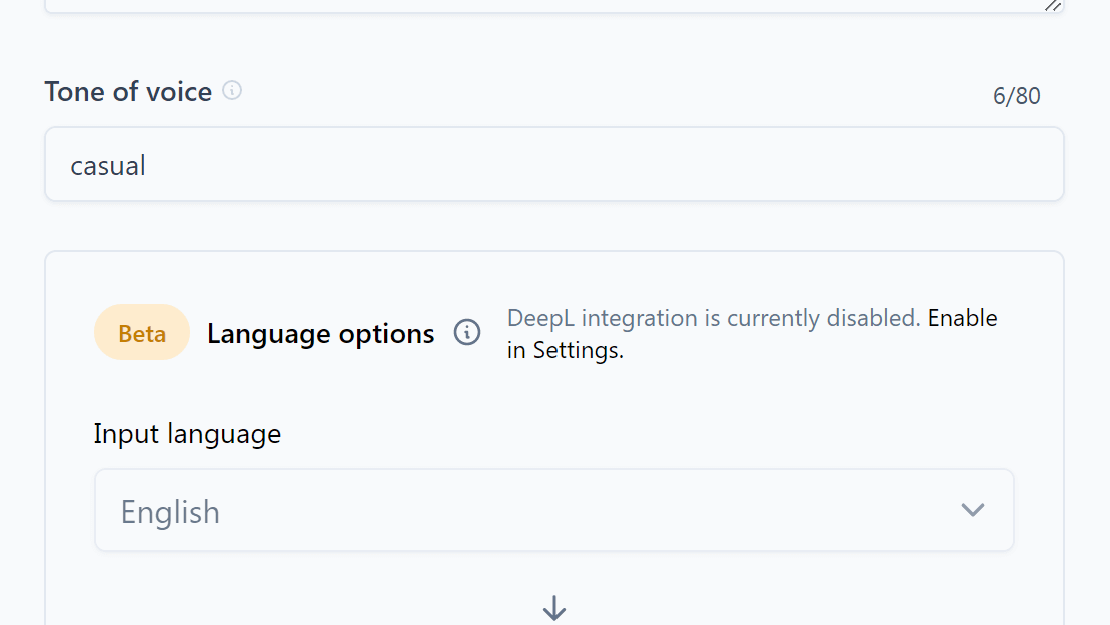Click the Tone of voice info icon

(x=232, y=91)
